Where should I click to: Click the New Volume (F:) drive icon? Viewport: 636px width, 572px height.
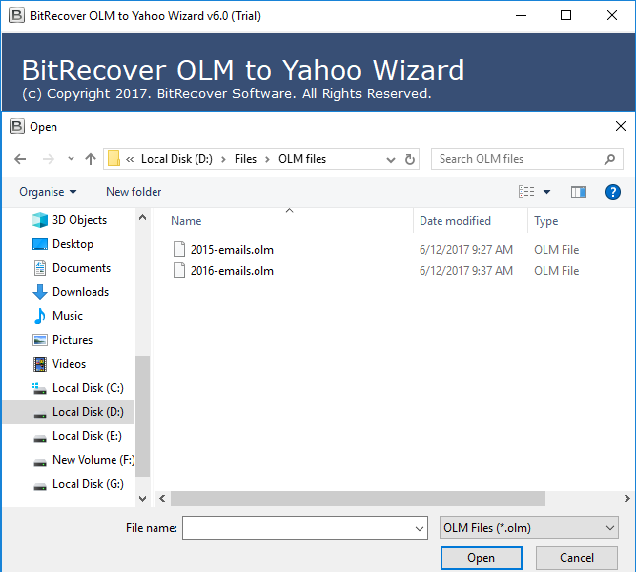[40, 462]
